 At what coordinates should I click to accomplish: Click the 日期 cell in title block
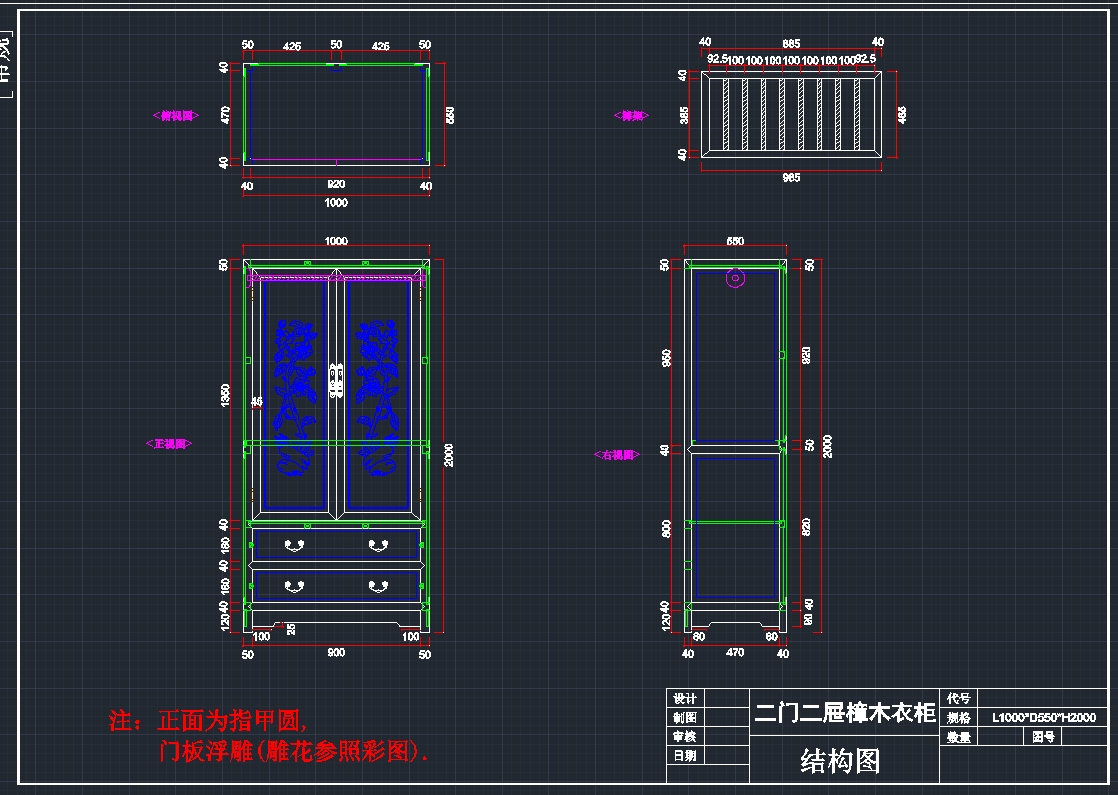684,755
